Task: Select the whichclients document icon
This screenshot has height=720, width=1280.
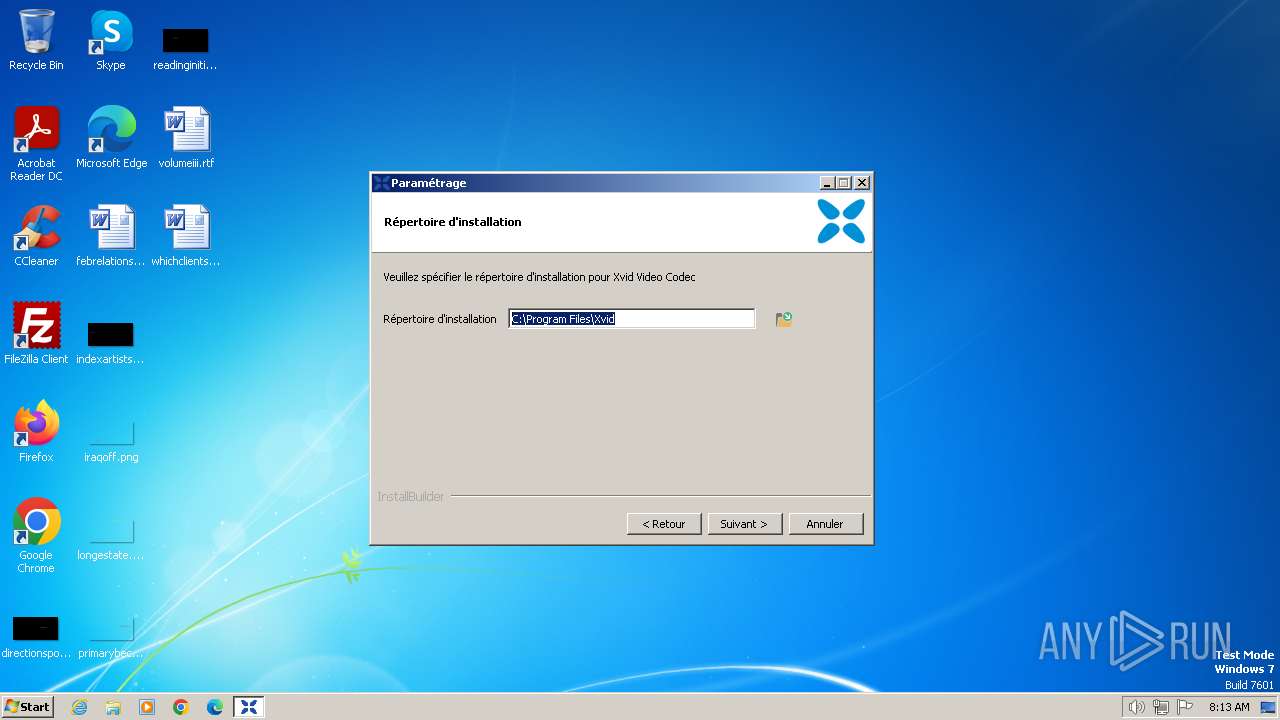Action: (x=186, y=236)
